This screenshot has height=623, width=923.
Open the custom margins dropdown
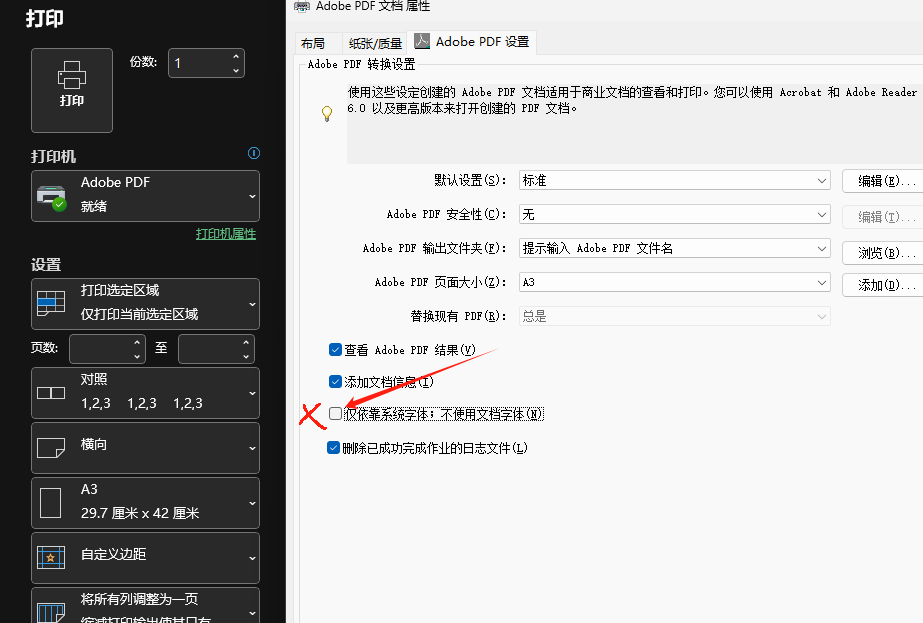[145, 558]
